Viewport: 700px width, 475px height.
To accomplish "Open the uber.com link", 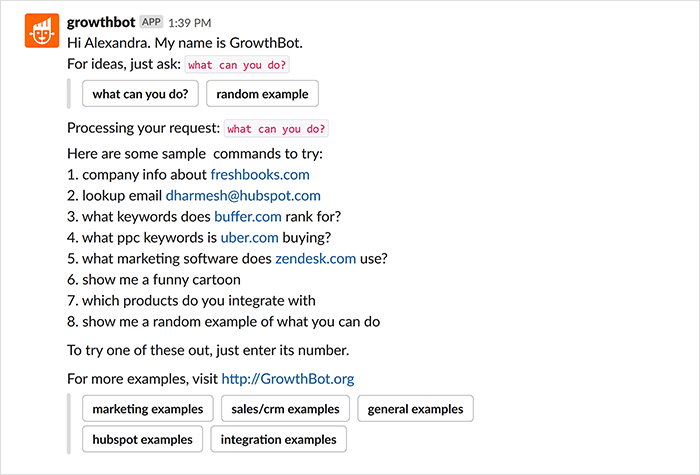I will [x=250, y=238].
